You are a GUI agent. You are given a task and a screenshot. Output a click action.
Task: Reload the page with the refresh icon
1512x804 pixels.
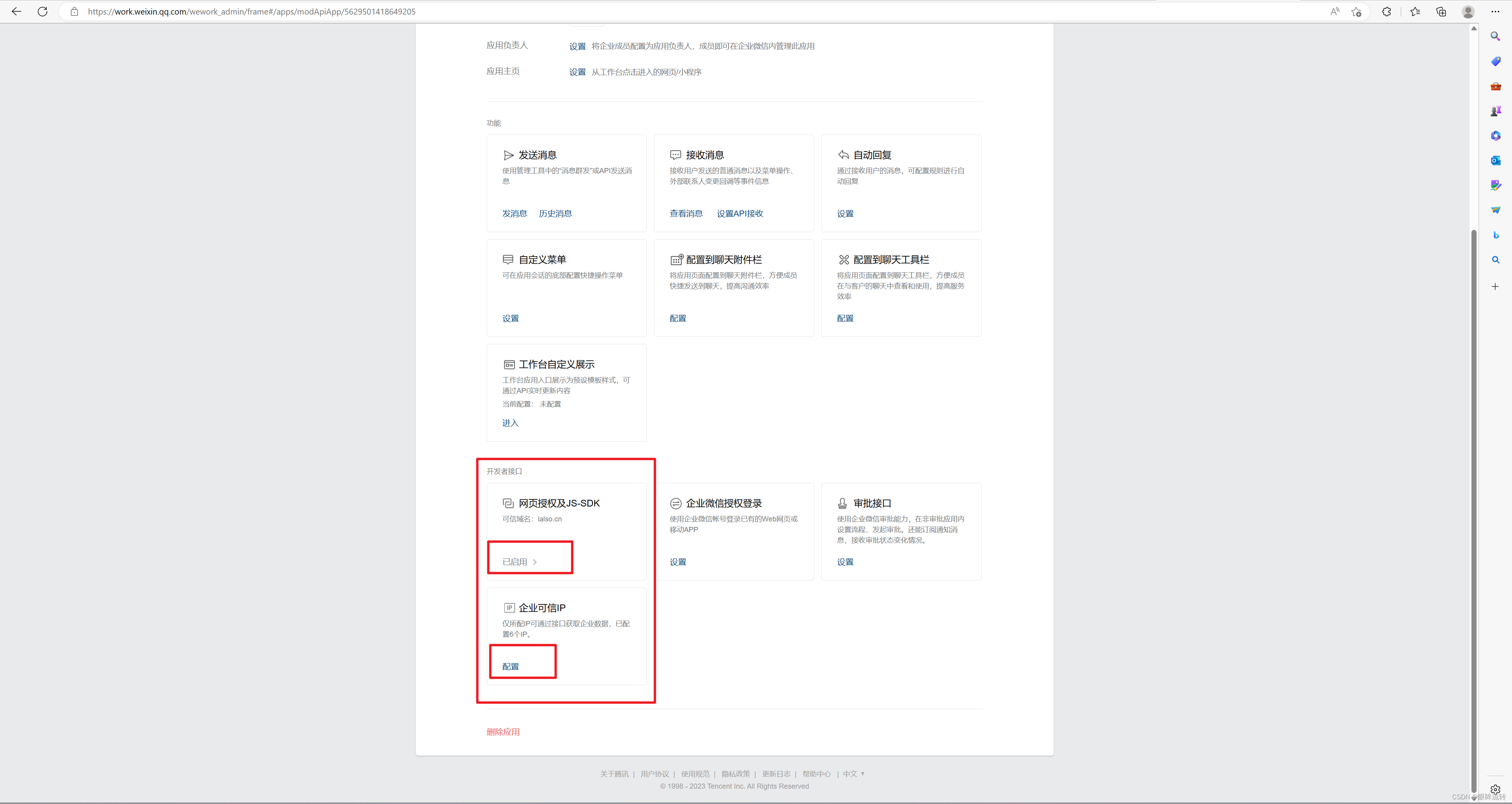point(42,11)
